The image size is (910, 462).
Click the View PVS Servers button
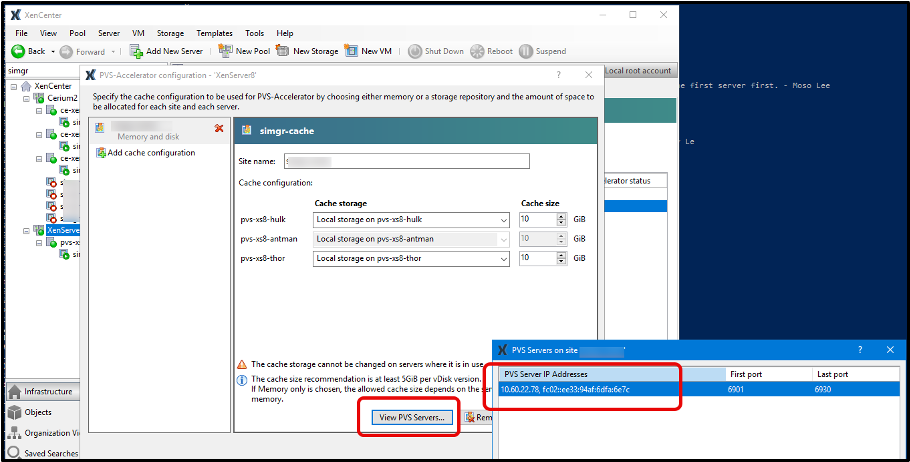coord(410,417)
